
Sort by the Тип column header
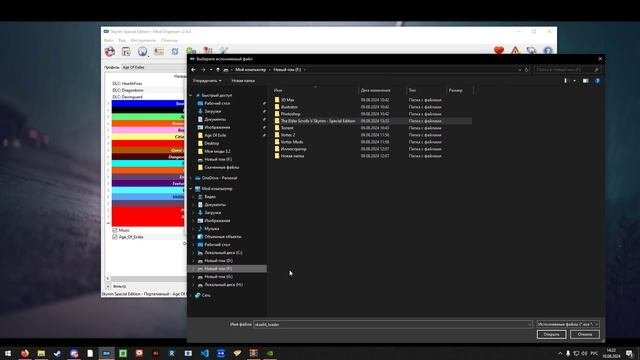tap(412, 90)
